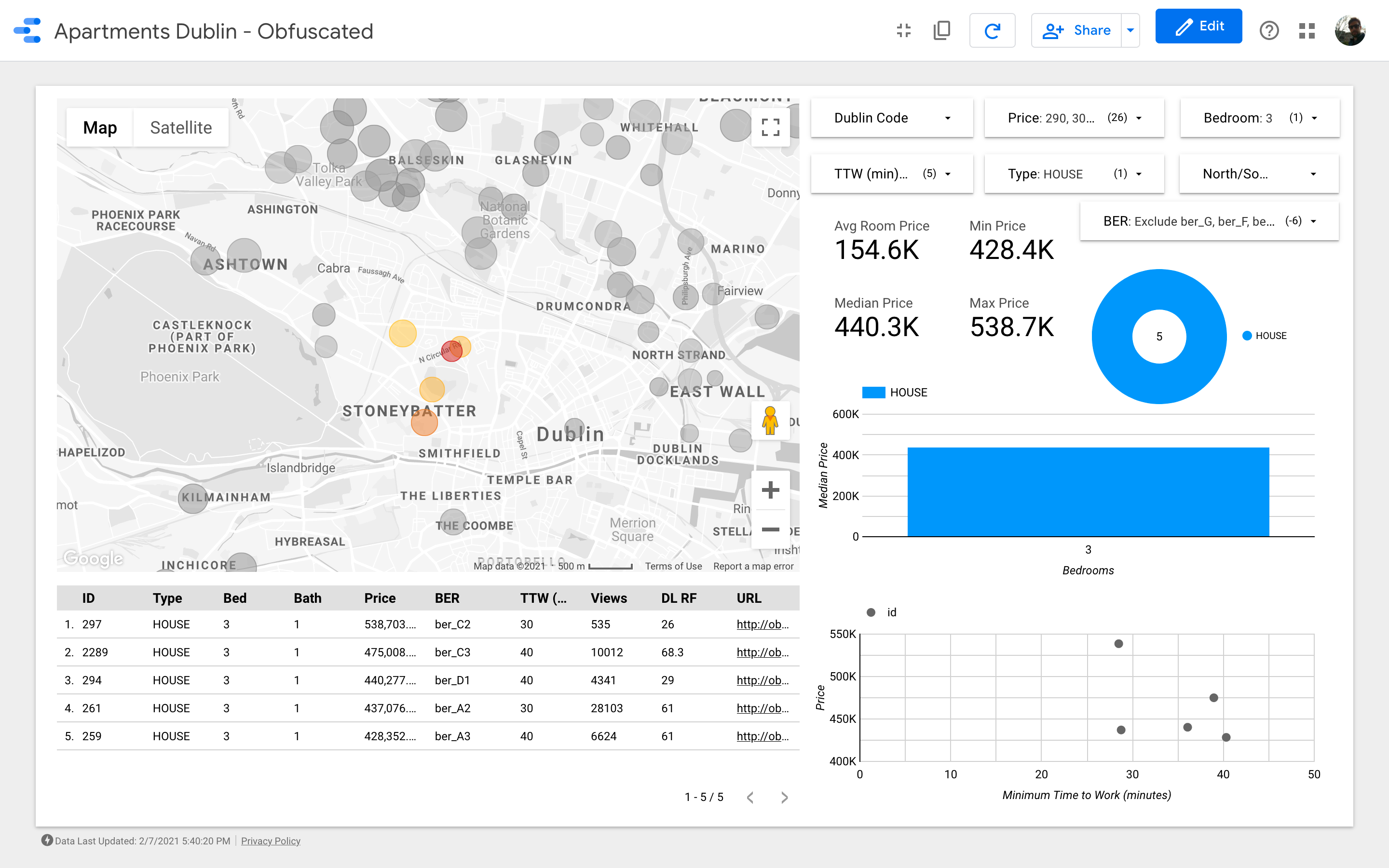The image size is (1389, 868).
Task: Open URL link for ID 297
Action: coord(763,624)
